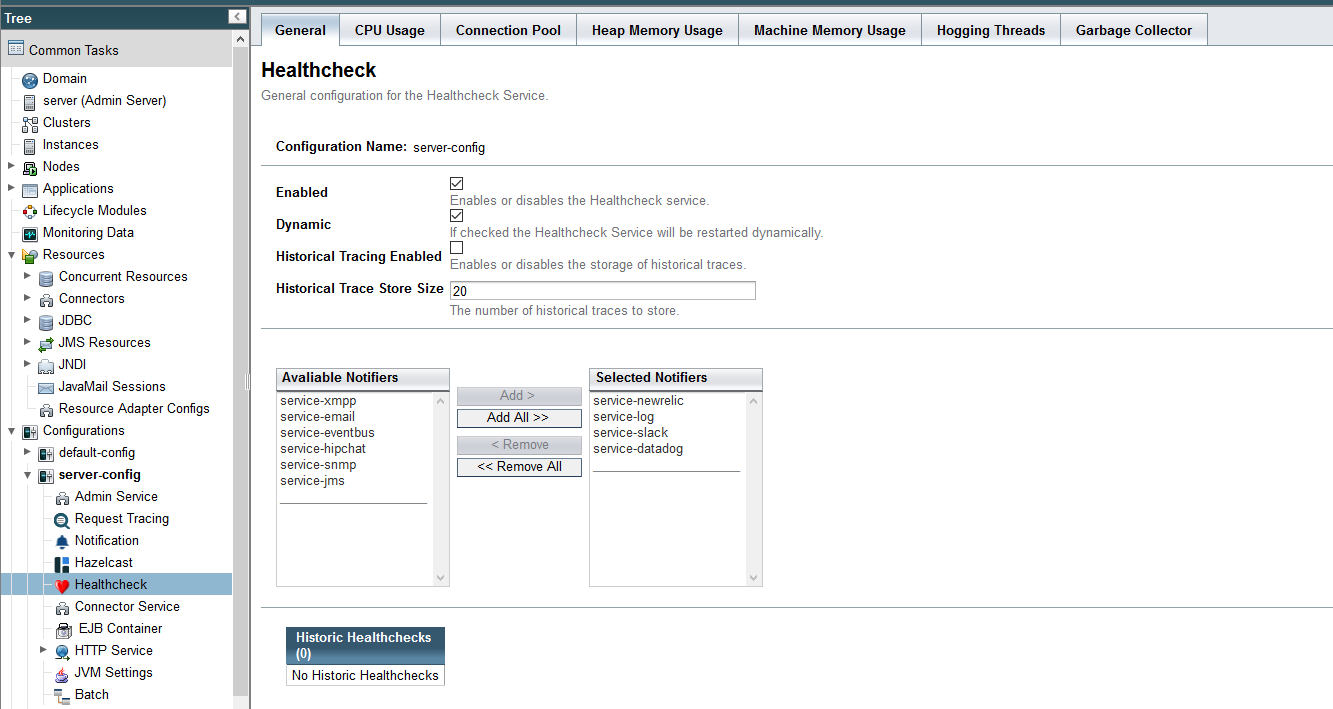Screen dimensions: 1333x709
Task: Expand the HTTP Service node
Action: pyautogui.click(x=44, y=650)
